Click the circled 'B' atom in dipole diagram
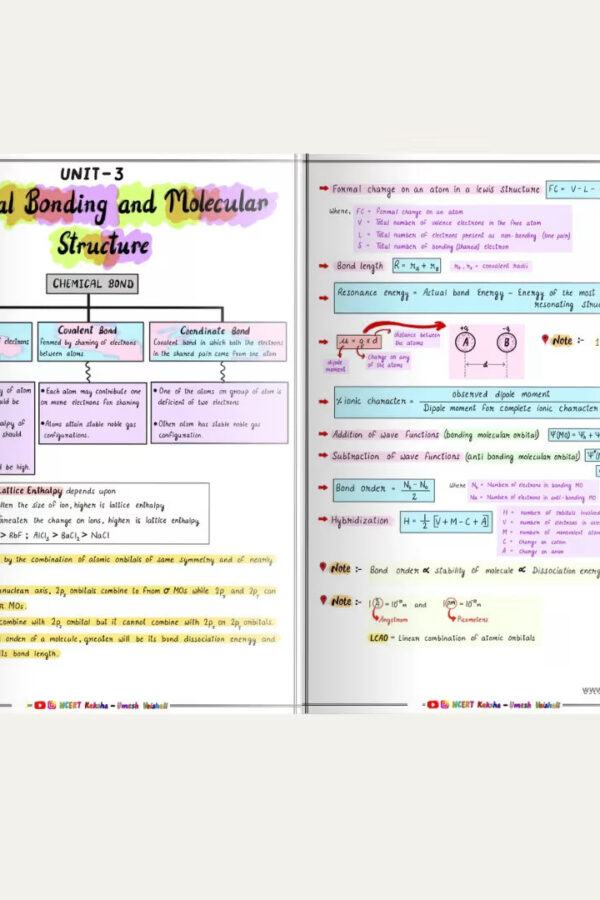 coord(506,342)
